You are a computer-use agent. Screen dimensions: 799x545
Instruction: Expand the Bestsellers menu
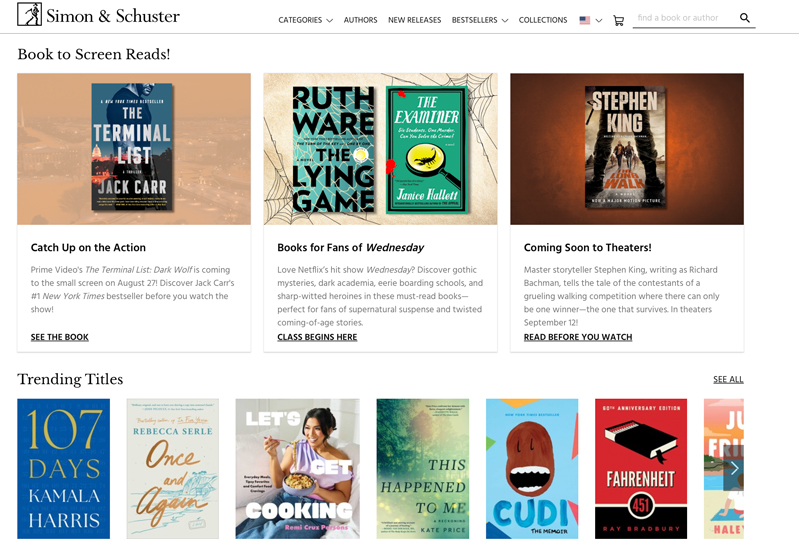[480, 20]
